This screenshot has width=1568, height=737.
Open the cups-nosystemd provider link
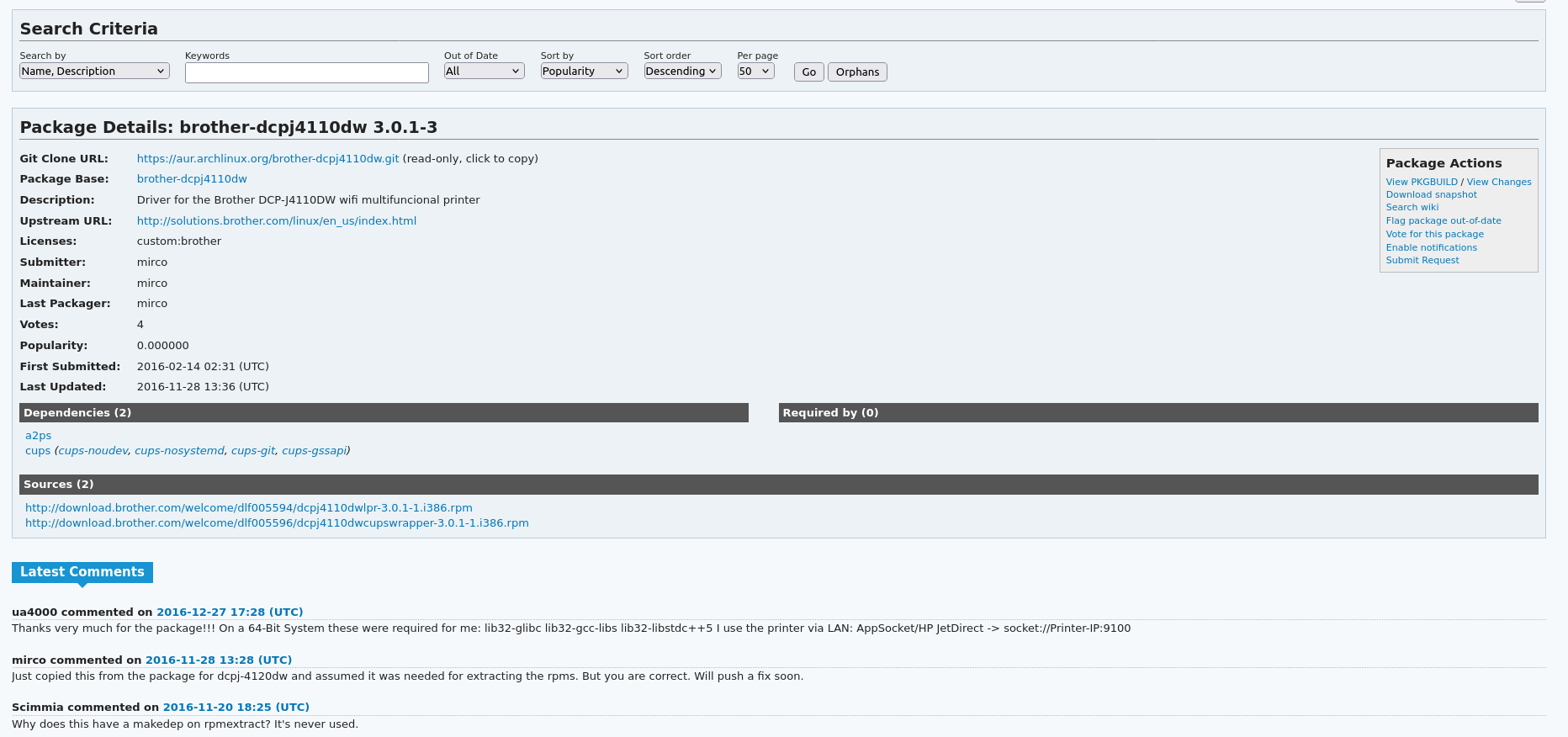(179, 451)
